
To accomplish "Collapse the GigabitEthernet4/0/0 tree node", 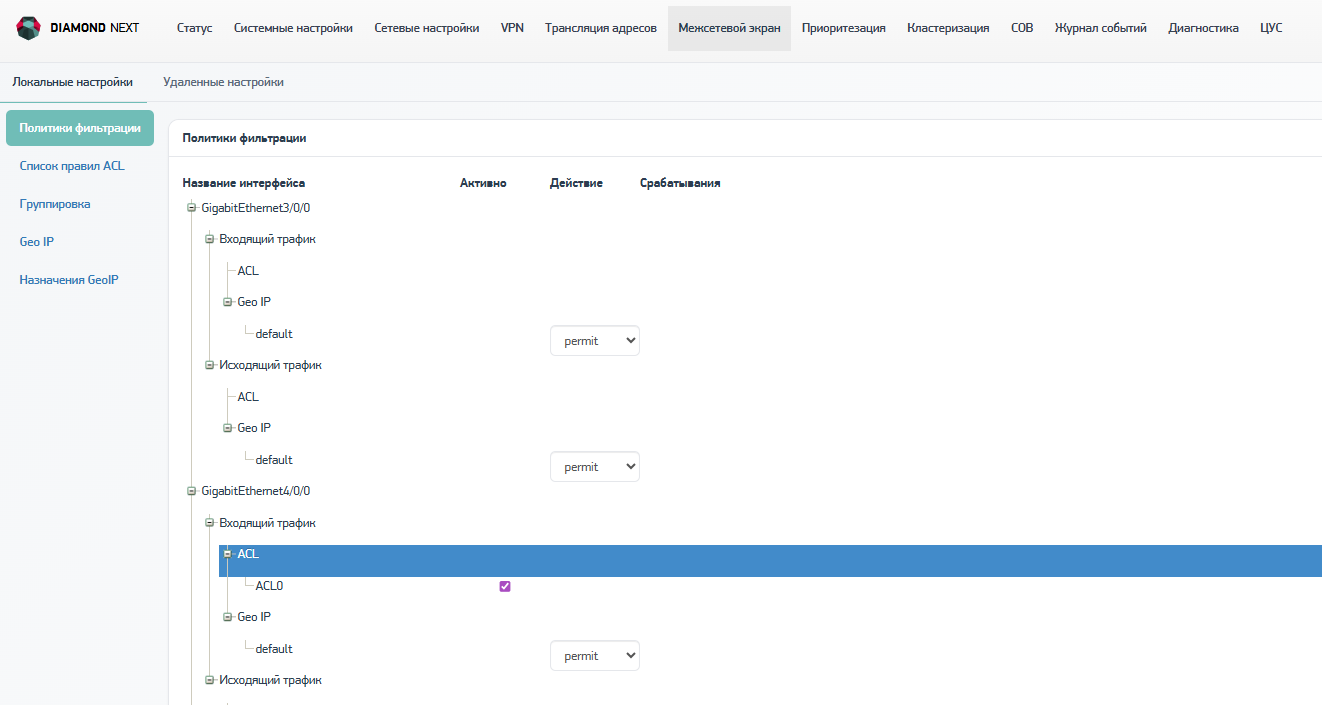I will click(x=192, y=491).
